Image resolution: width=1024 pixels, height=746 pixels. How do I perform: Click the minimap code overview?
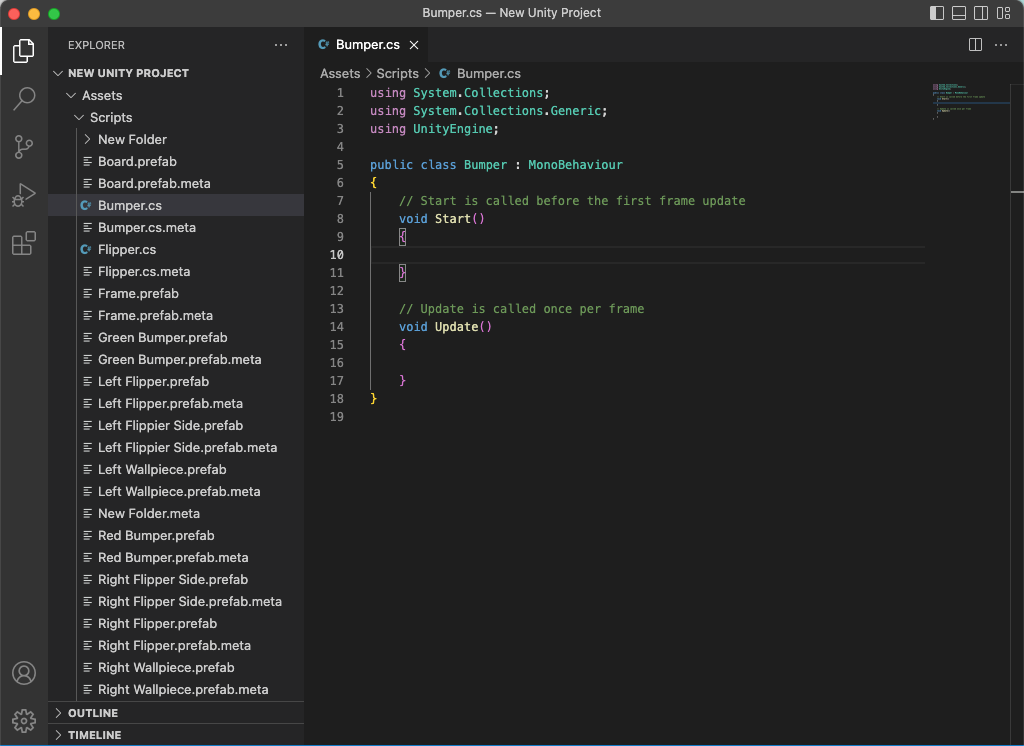[960, 101]
